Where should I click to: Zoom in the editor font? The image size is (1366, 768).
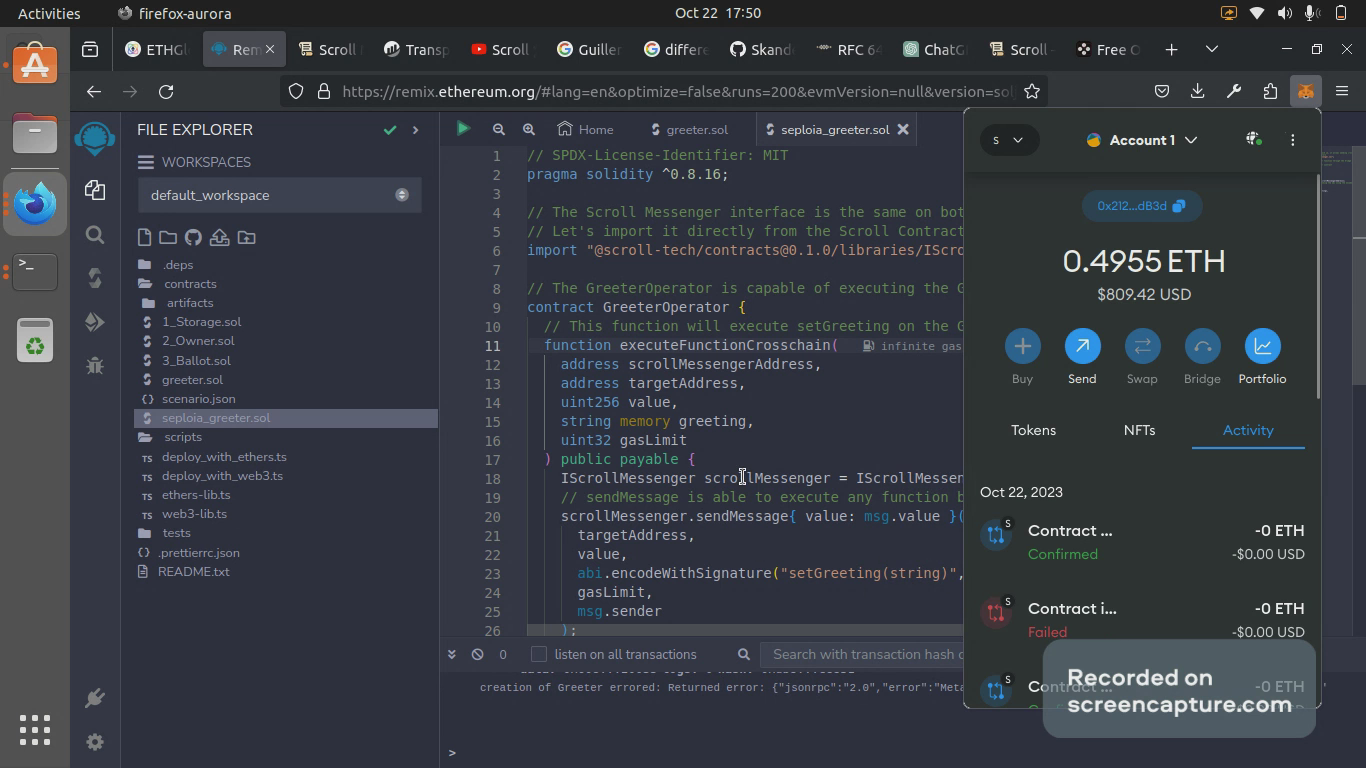[x=529, y=129]
